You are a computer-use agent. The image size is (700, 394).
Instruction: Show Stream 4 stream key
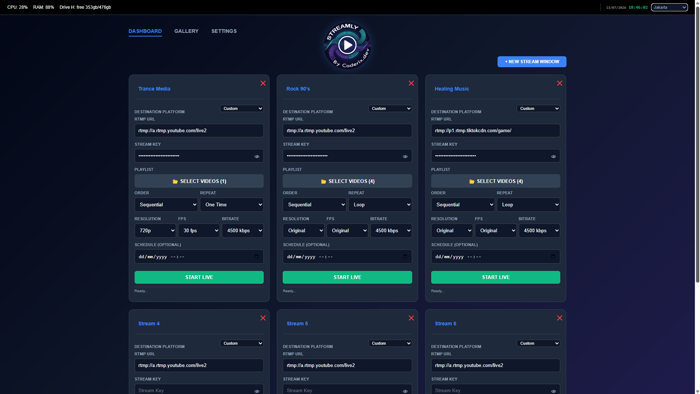click(x=257, y=391)
